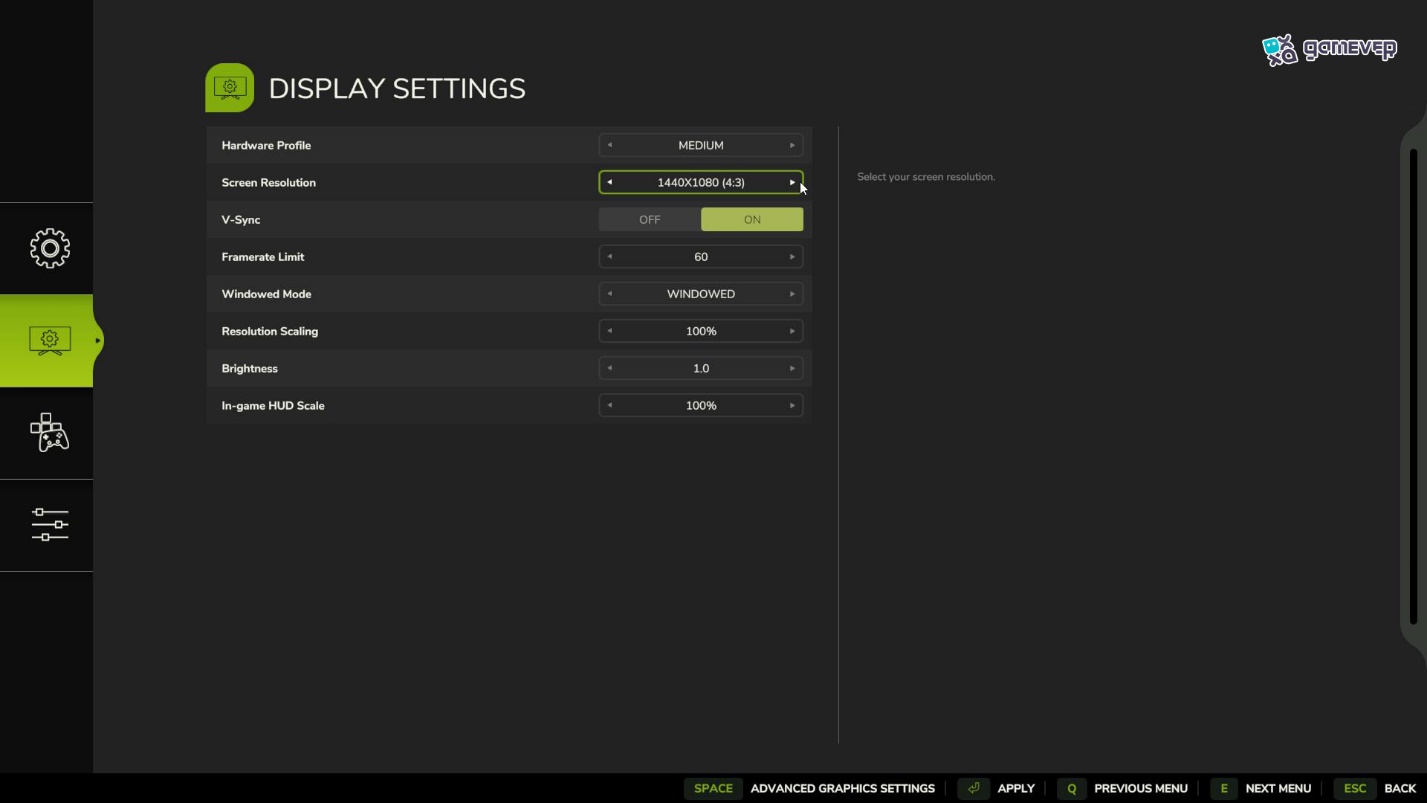Screen dimensions: 1427x803
Task: Click the vertical scrollbar on right edge
Action: tap(1413, 386)
